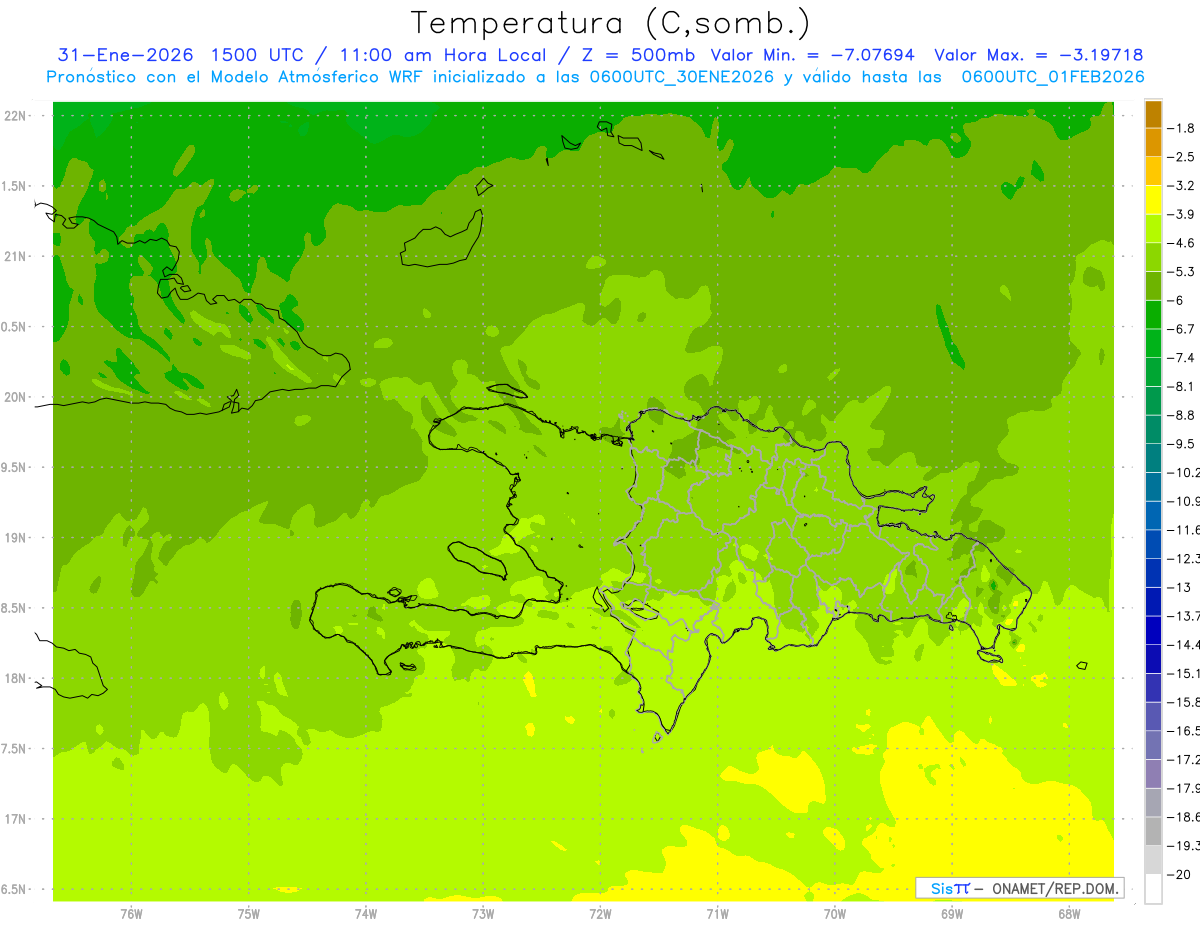The image size is (1200, 927).
Task: Click the -3.9 value on the colorbar
Action: click(1181, 214)
